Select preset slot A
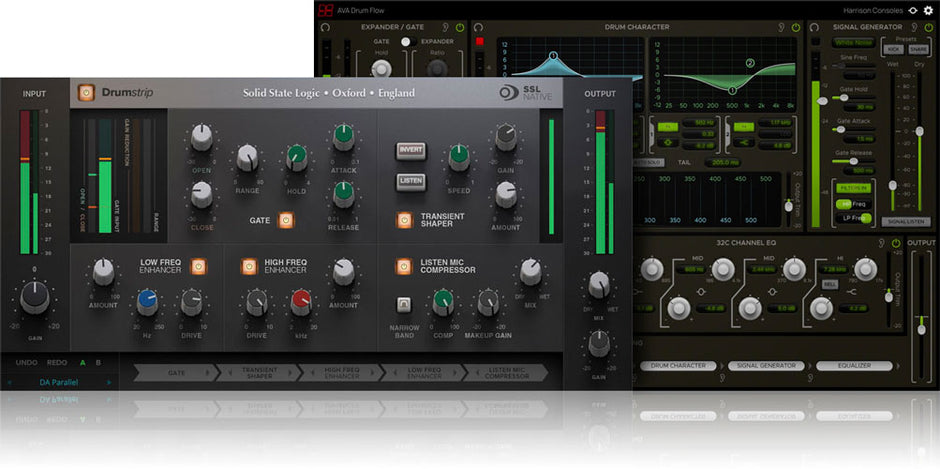940x469 pixels. pos(83,363)
